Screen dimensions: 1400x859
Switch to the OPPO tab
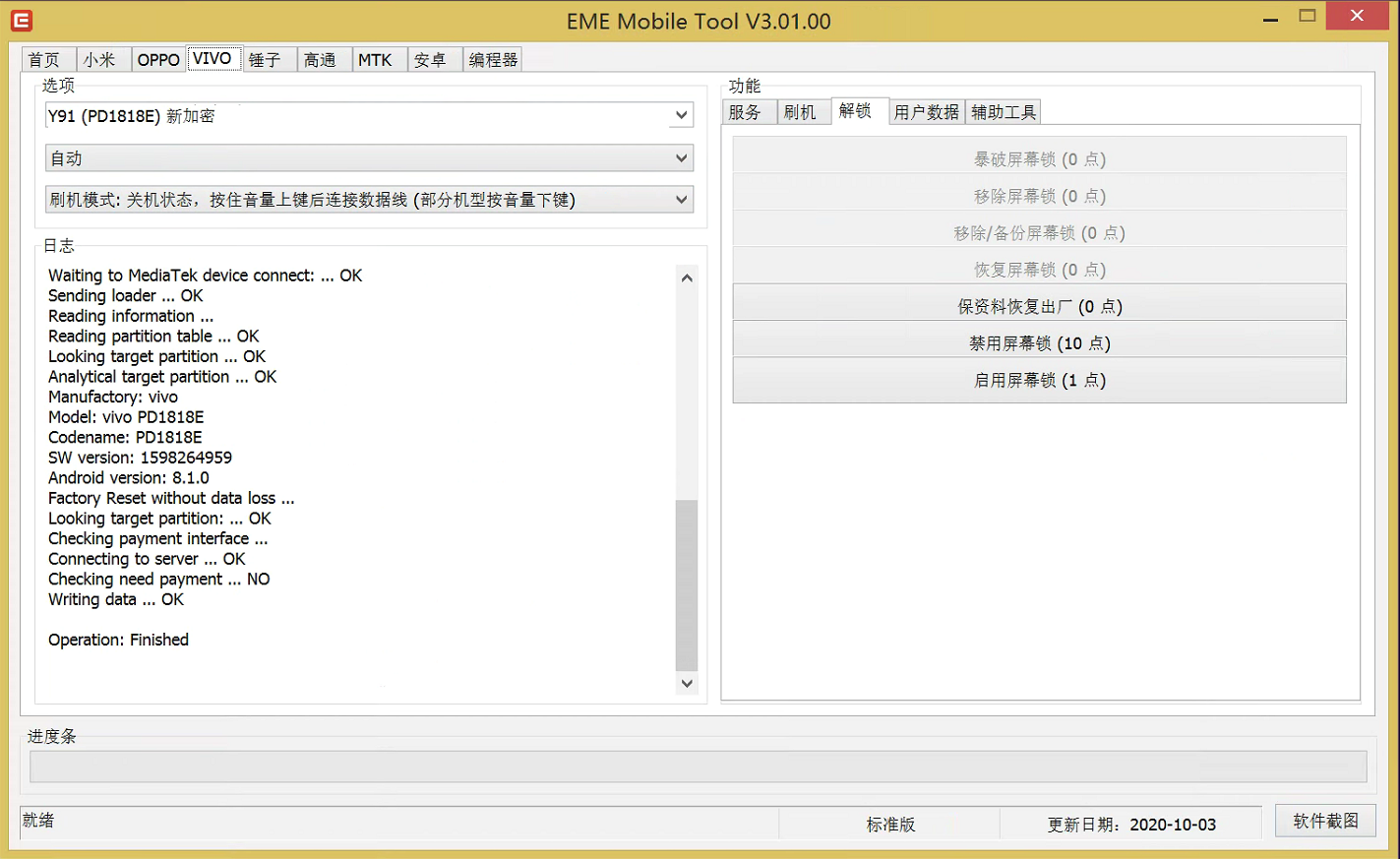(x=158, y=59)
